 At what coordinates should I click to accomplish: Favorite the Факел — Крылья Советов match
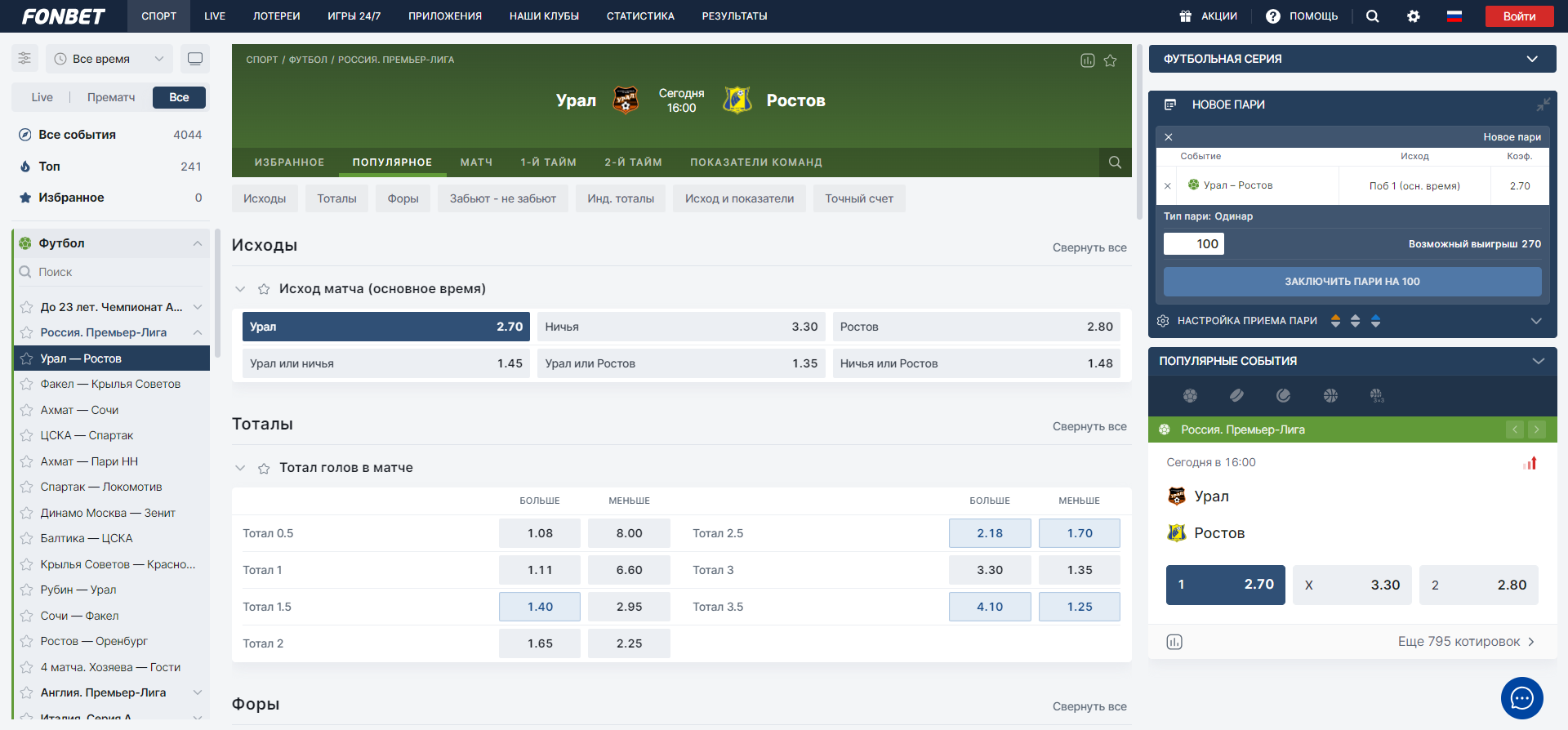click(x=27, y=385)
